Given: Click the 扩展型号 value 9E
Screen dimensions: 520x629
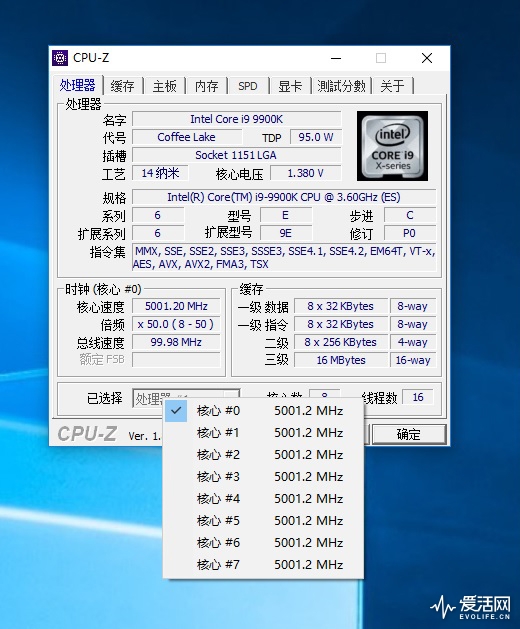Looking at the screenshot, I should [286, 233].
